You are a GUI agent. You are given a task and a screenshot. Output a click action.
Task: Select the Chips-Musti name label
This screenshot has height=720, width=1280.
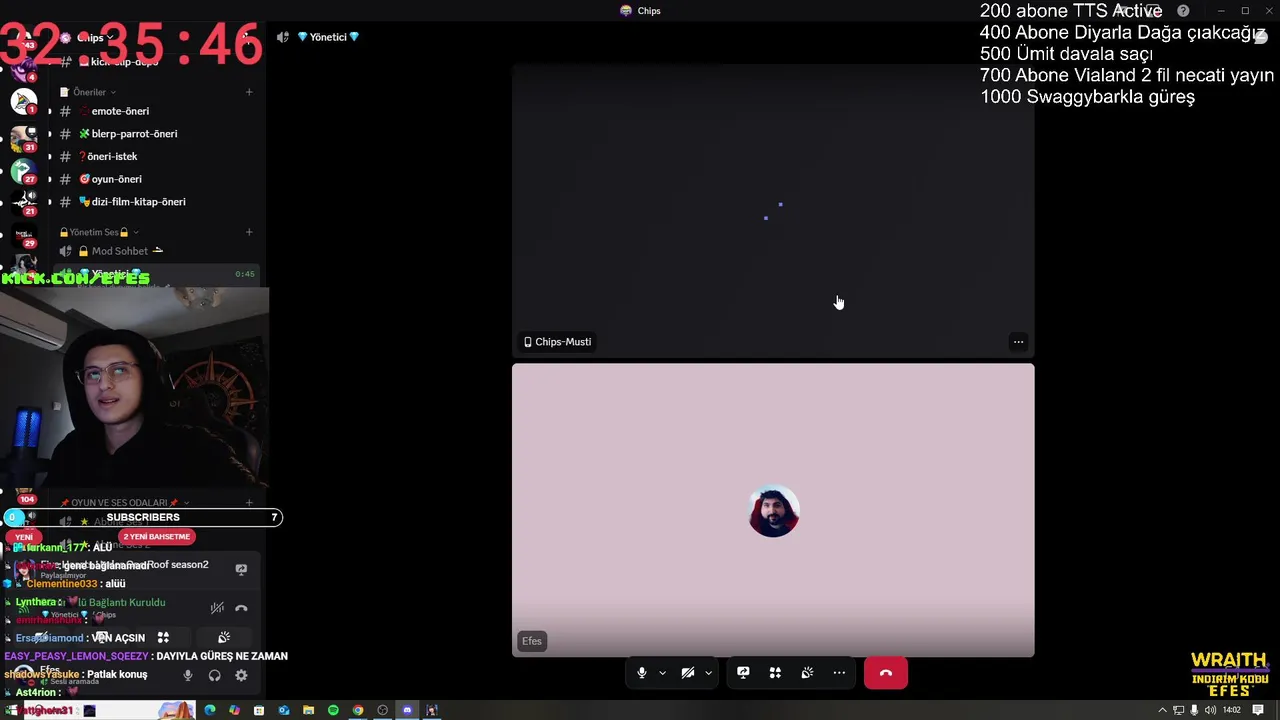(558, 342)
